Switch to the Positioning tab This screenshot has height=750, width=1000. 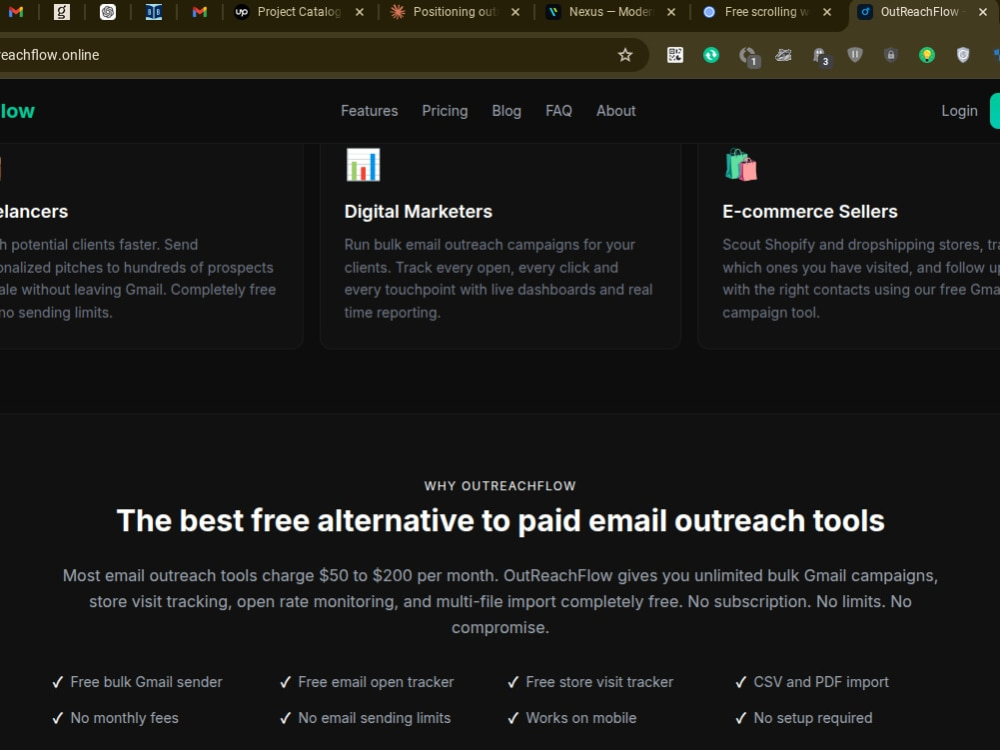point(453,11)
